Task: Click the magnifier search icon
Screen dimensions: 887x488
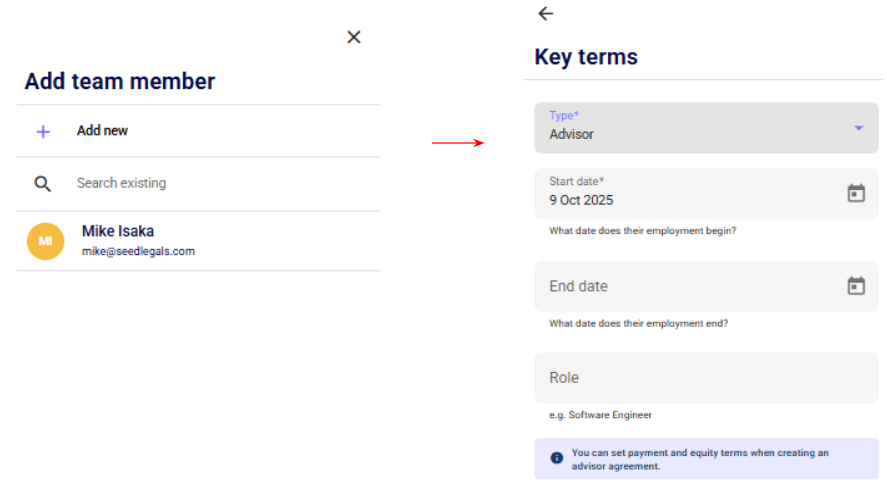Action: pos(43,184)
